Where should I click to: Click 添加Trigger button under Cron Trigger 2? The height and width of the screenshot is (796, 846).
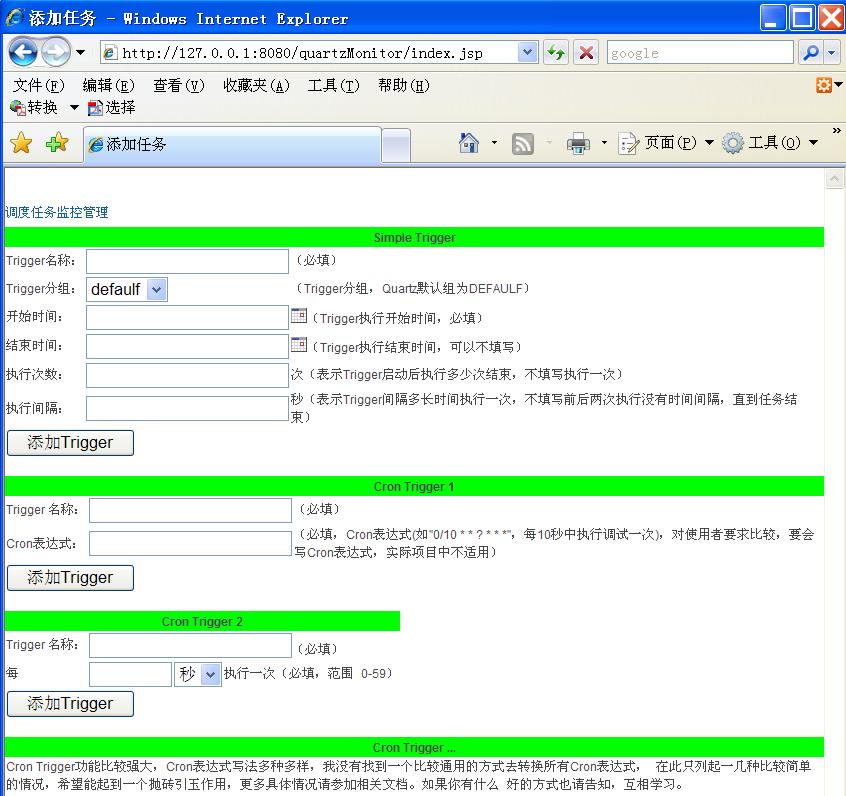click(70, 704)
